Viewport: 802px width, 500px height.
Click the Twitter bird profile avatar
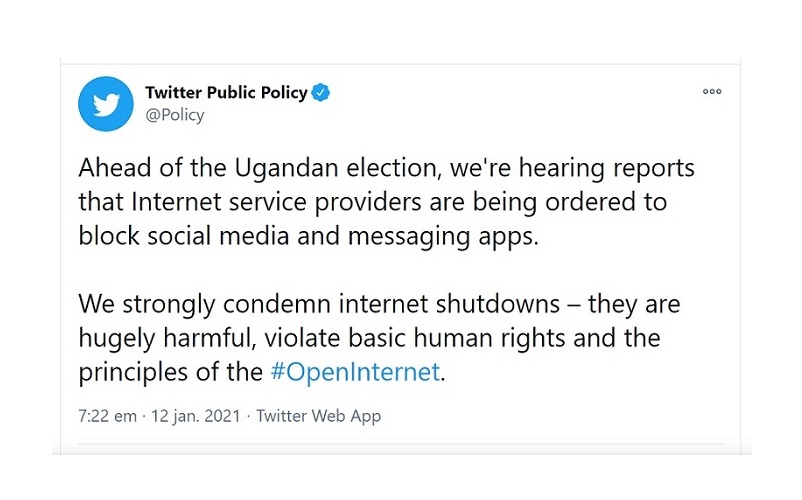(106, 103)
